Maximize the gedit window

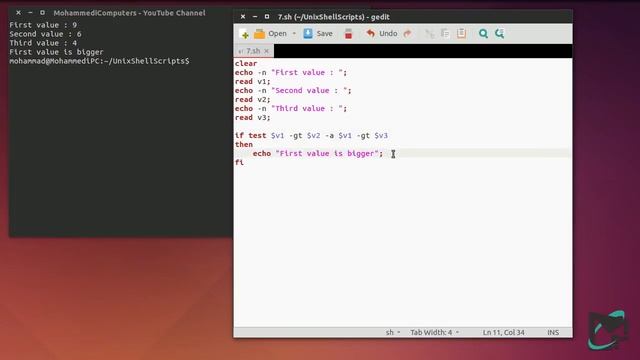267,17
